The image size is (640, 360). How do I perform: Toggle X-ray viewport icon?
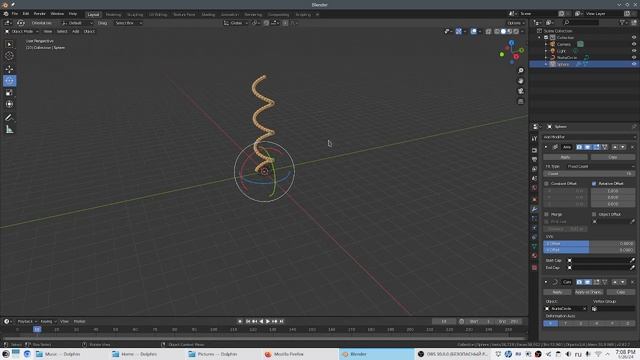[x=489, y=31]
